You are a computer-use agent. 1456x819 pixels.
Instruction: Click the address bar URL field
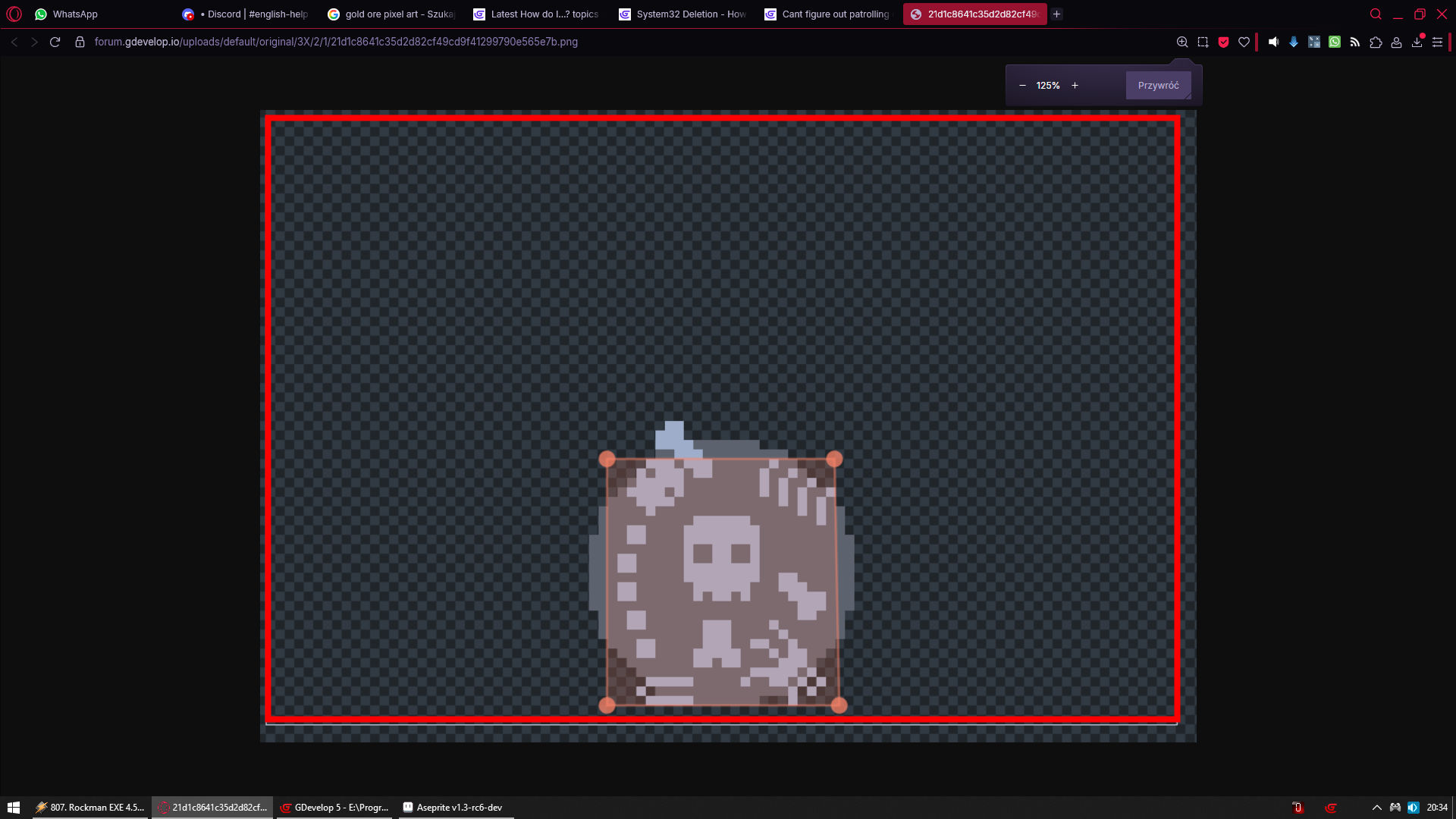point(336,42)
